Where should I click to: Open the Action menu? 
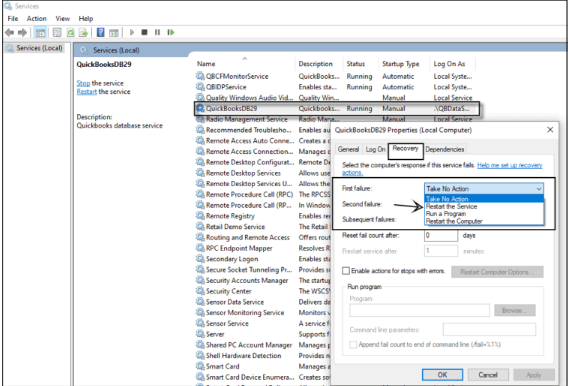pos(37,18)
